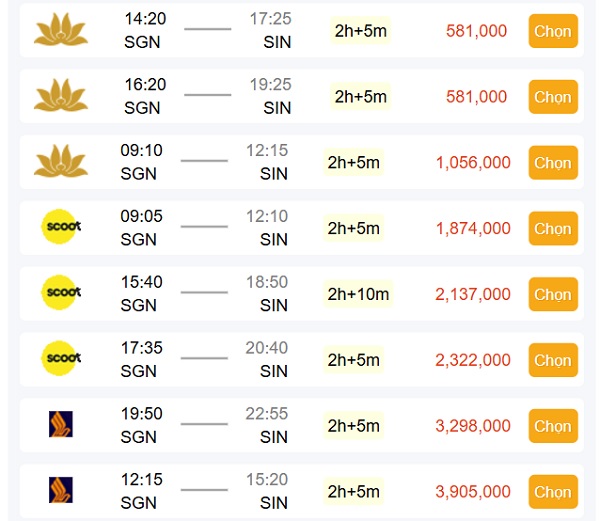Select the 1,874,000 Scoot flight Chọn button

[x=552, y=228]
